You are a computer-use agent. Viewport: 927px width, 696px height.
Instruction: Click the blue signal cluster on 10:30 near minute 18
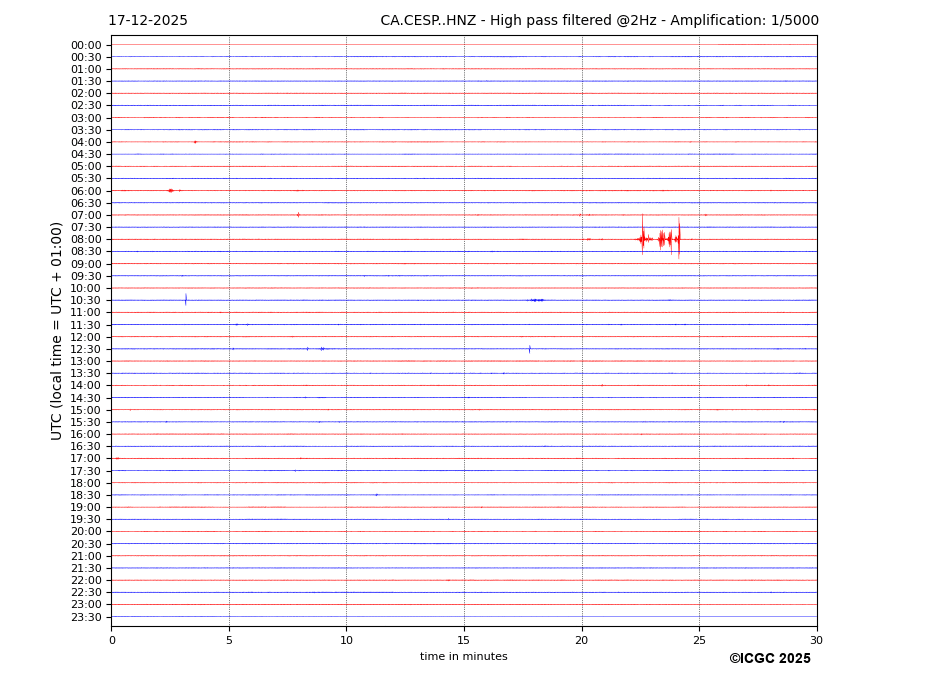click(537, 300)
